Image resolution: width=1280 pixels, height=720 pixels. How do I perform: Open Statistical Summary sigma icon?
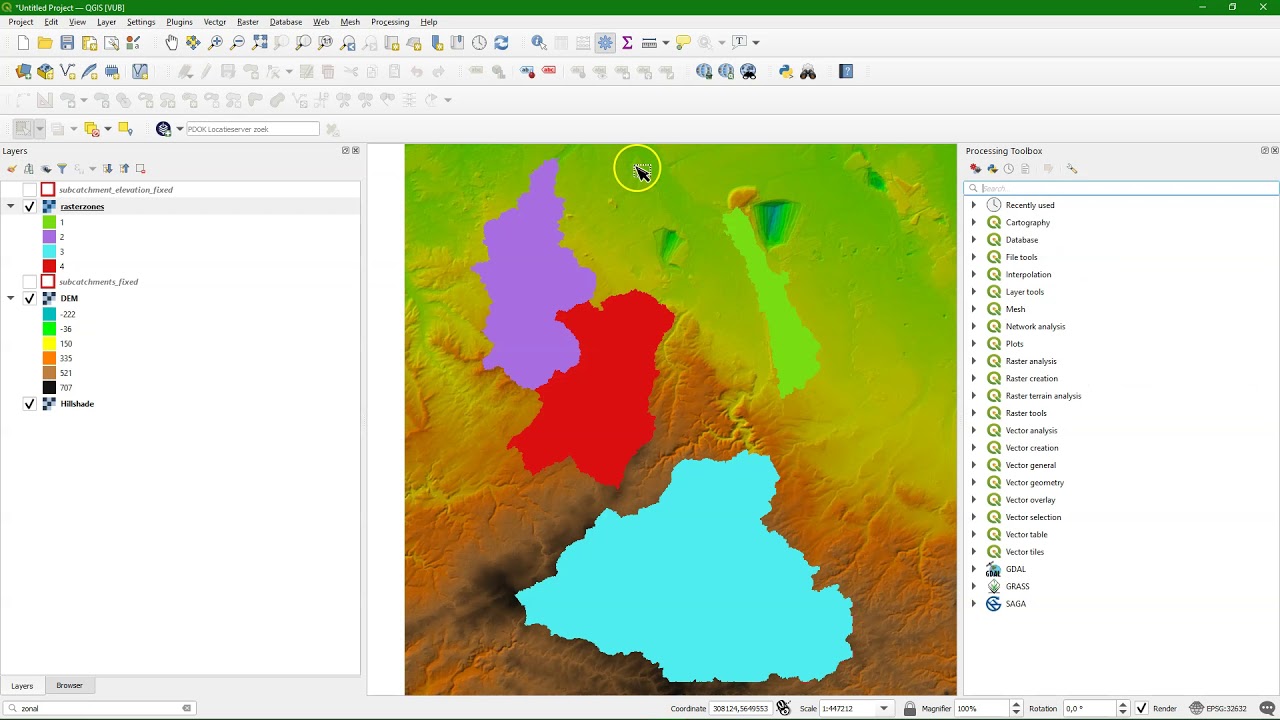[x=627, y=43]
